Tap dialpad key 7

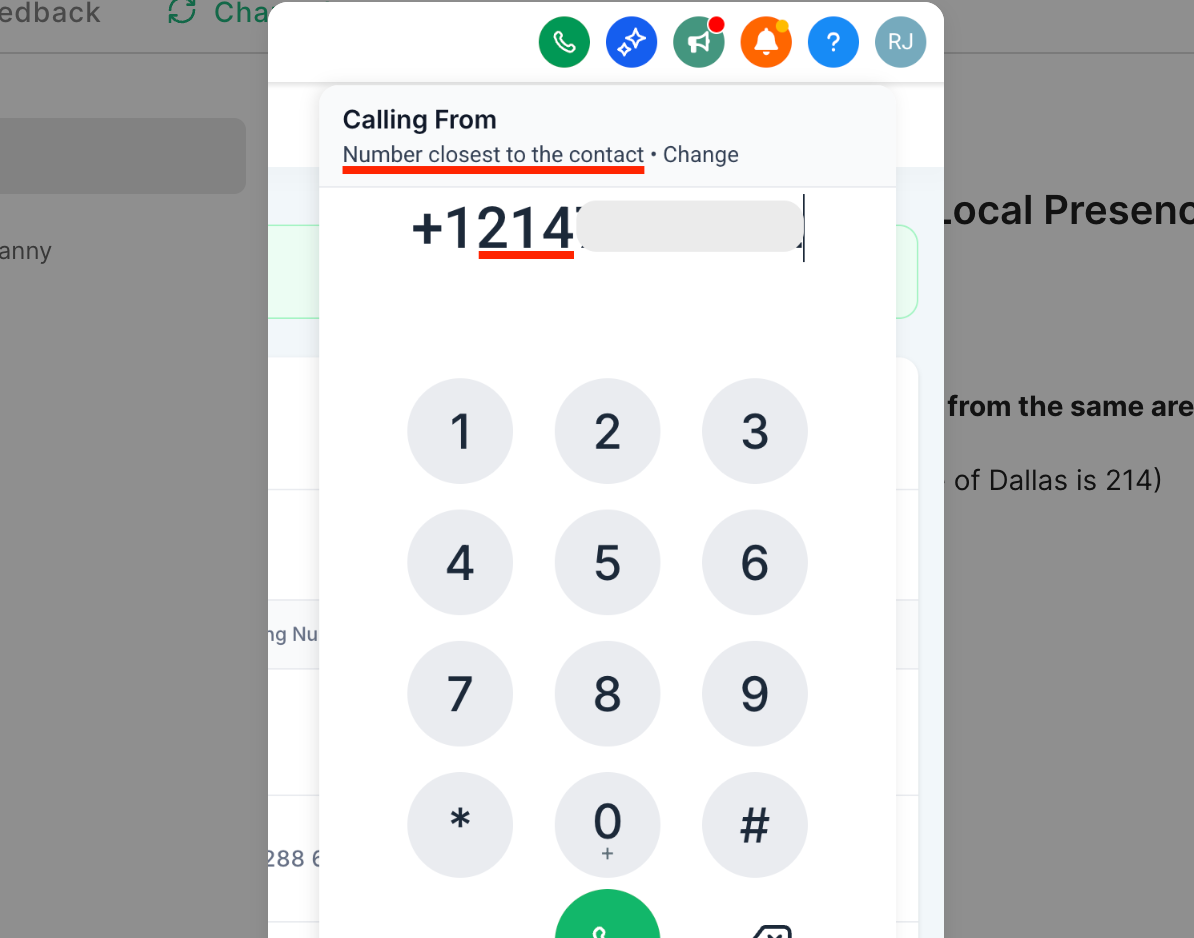tap(460, 694)
